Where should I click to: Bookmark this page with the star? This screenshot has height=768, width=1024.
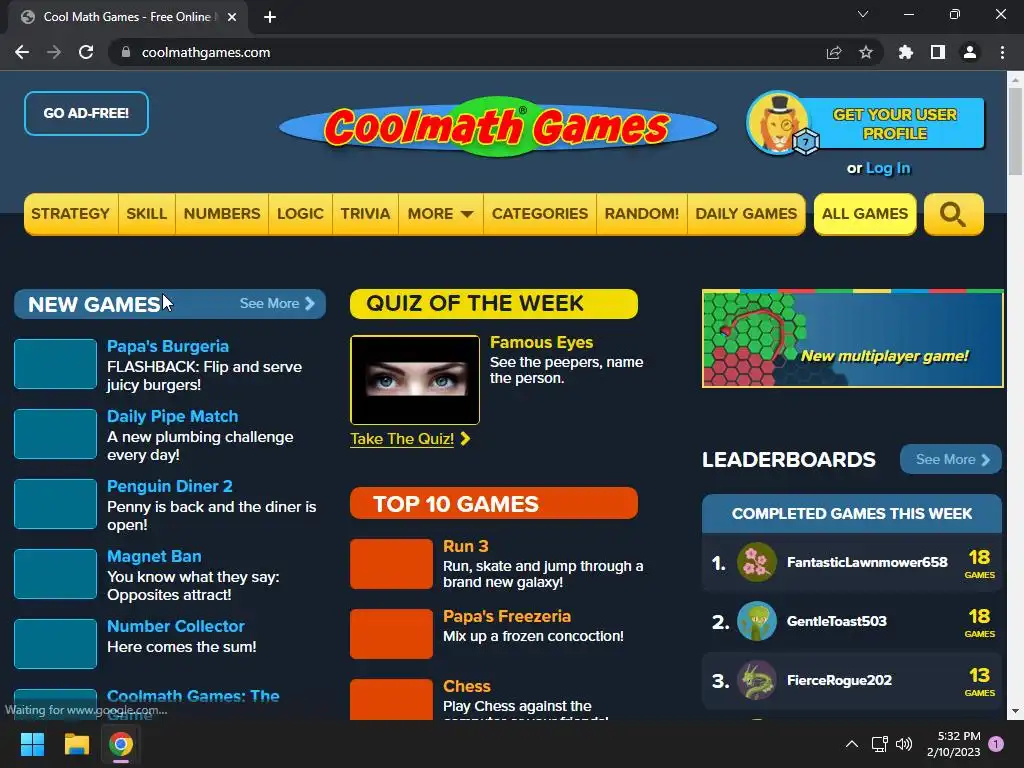[x=866, y=52]
